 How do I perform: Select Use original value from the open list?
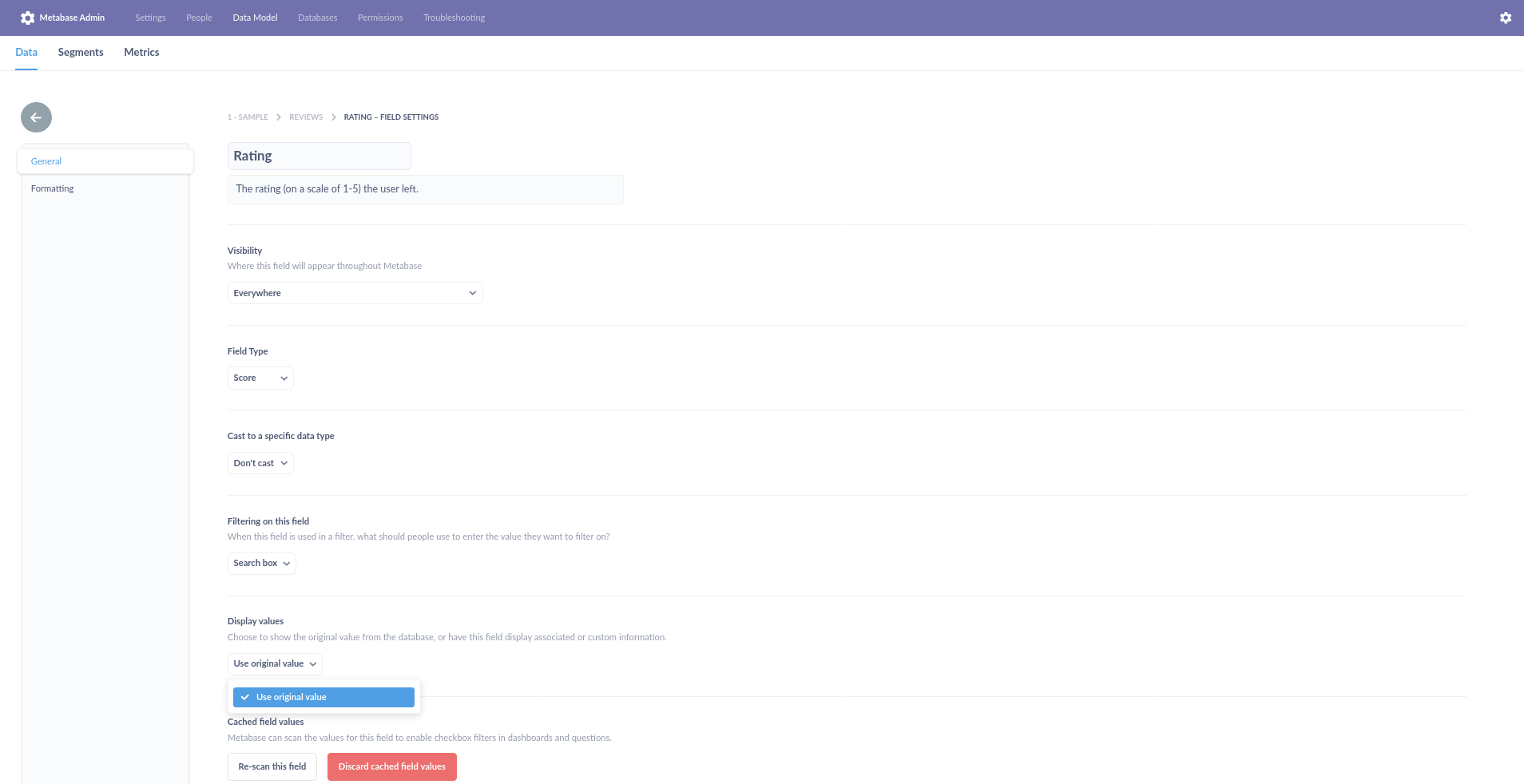[323, 697]
